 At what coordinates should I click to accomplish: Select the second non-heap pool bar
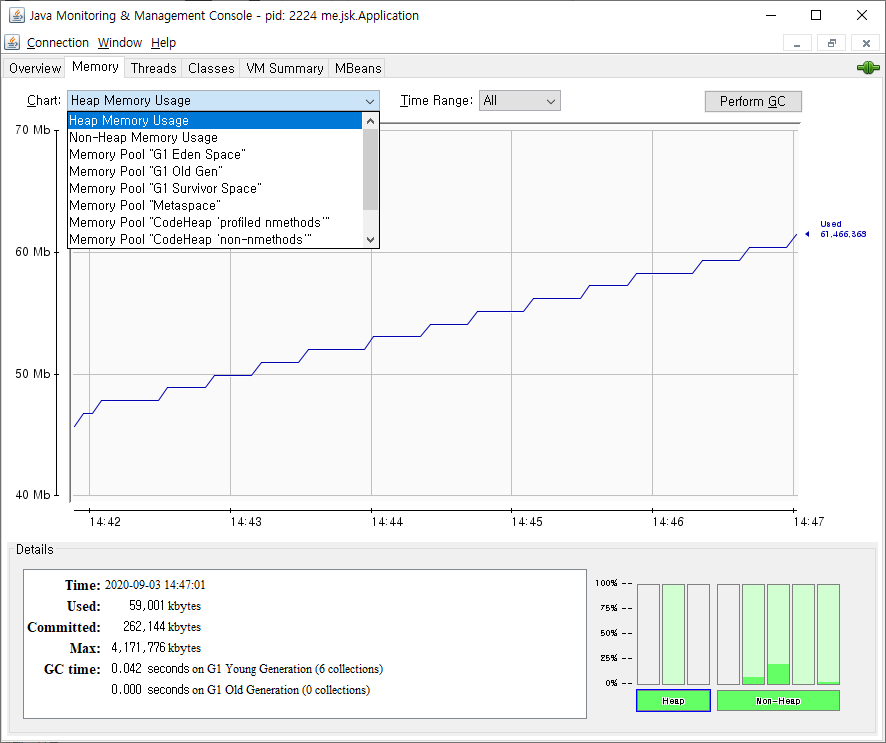(x=753, y=634)
